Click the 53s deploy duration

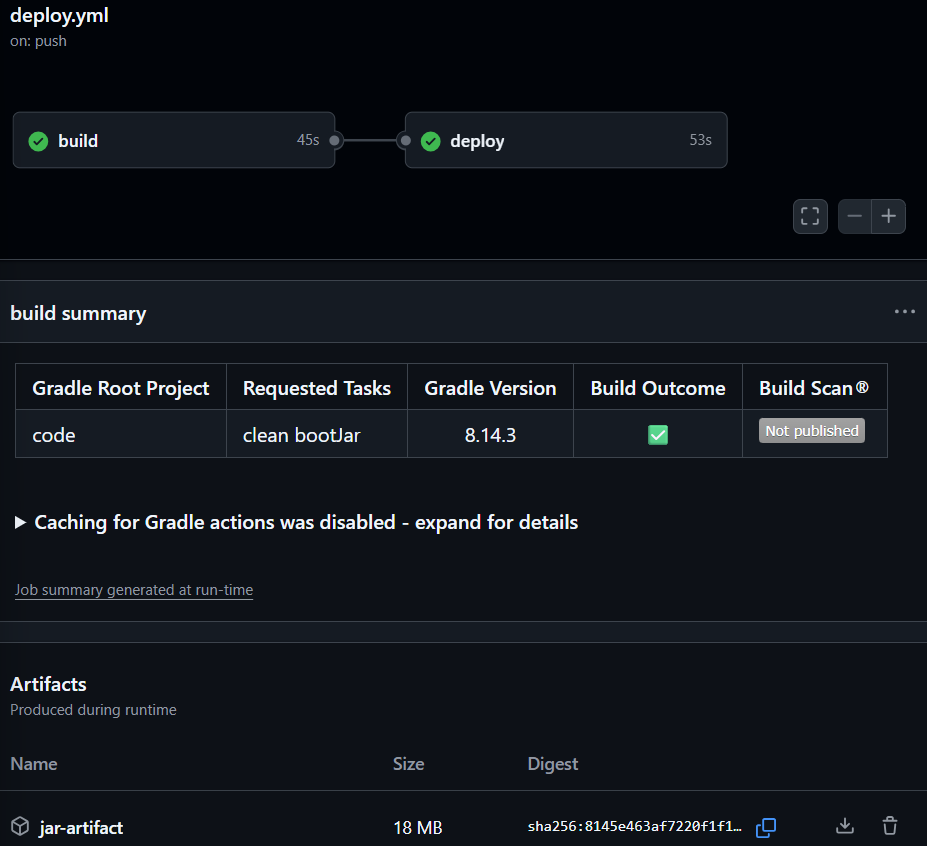tap(701, 140)
